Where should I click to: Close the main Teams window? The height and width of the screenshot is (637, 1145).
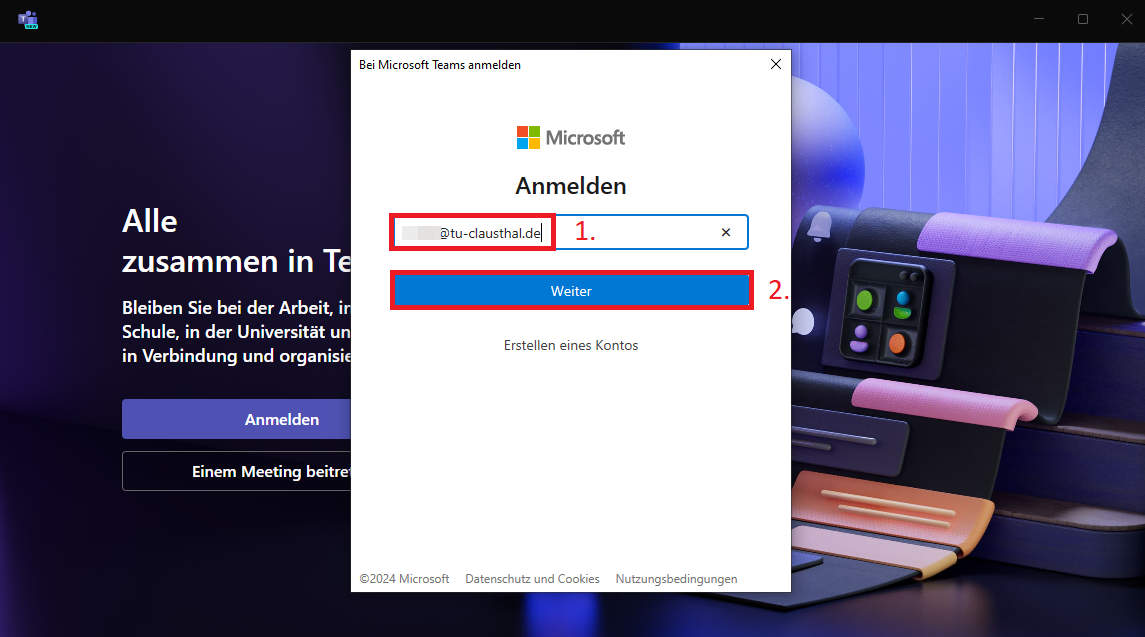coord(1126,20)
